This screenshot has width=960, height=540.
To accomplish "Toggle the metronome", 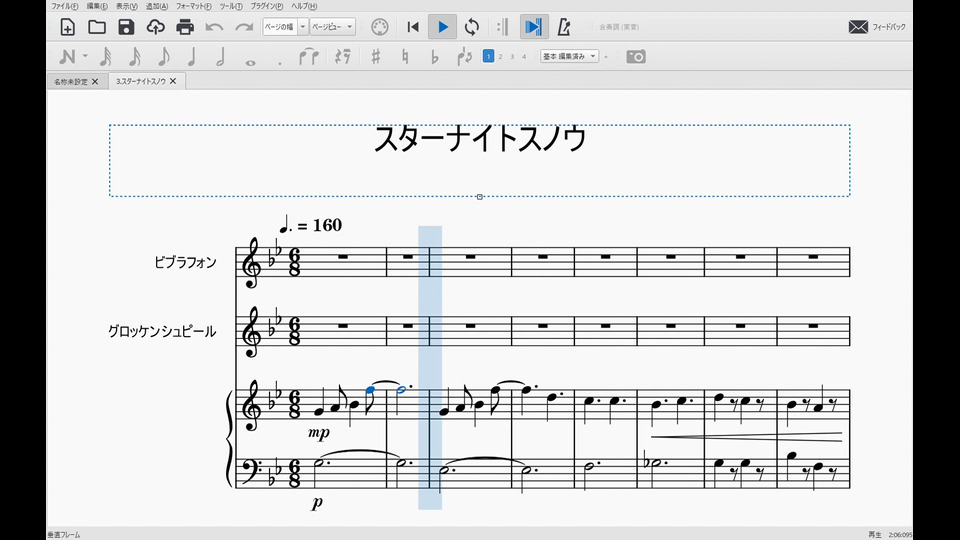I will coord(564,27).
